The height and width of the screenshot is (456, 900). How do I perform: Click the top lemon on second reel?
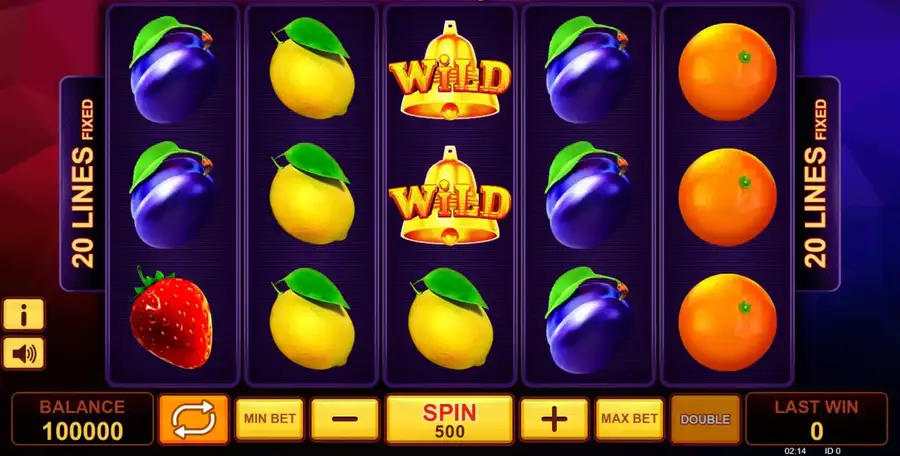[x=311, y=69]
